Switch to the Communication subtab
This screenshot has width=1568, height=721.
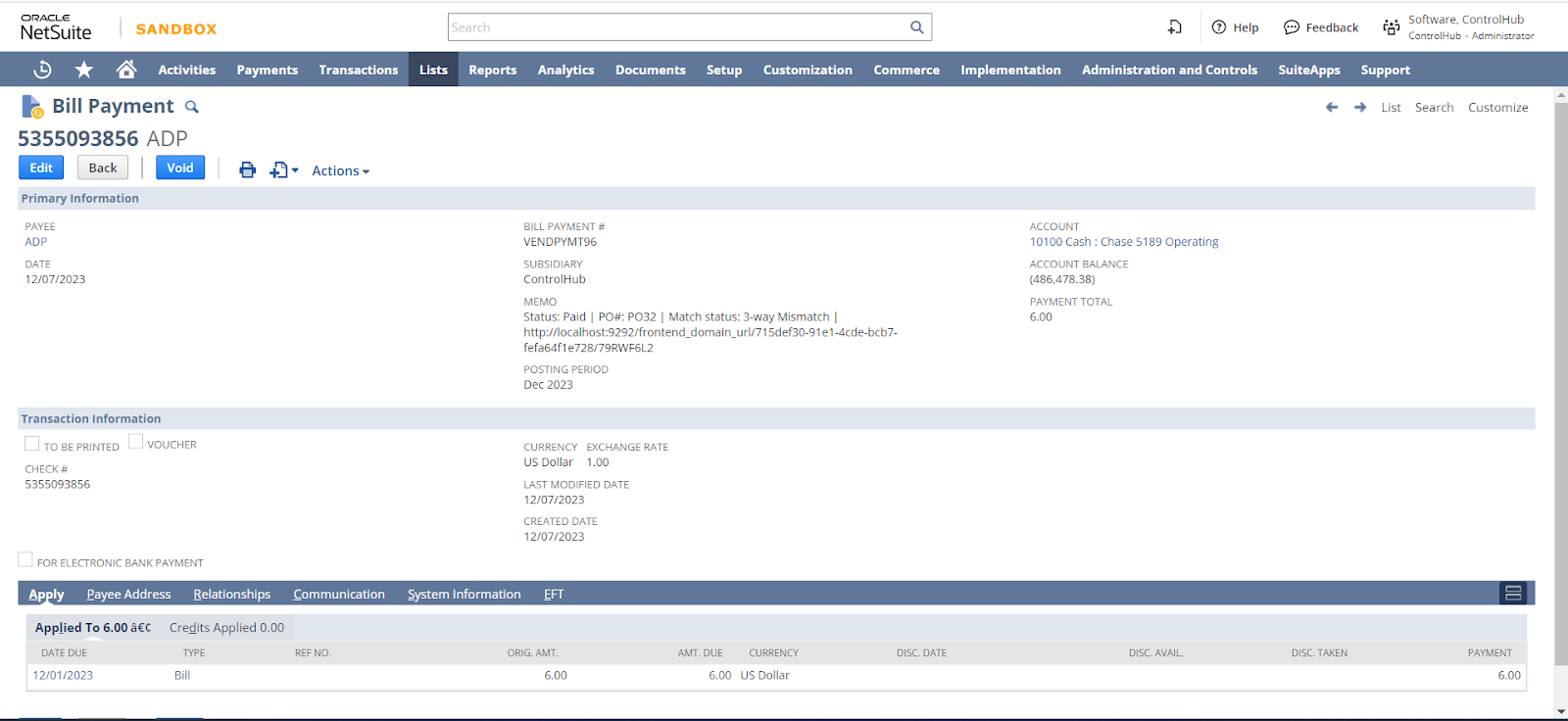[339, 594]
